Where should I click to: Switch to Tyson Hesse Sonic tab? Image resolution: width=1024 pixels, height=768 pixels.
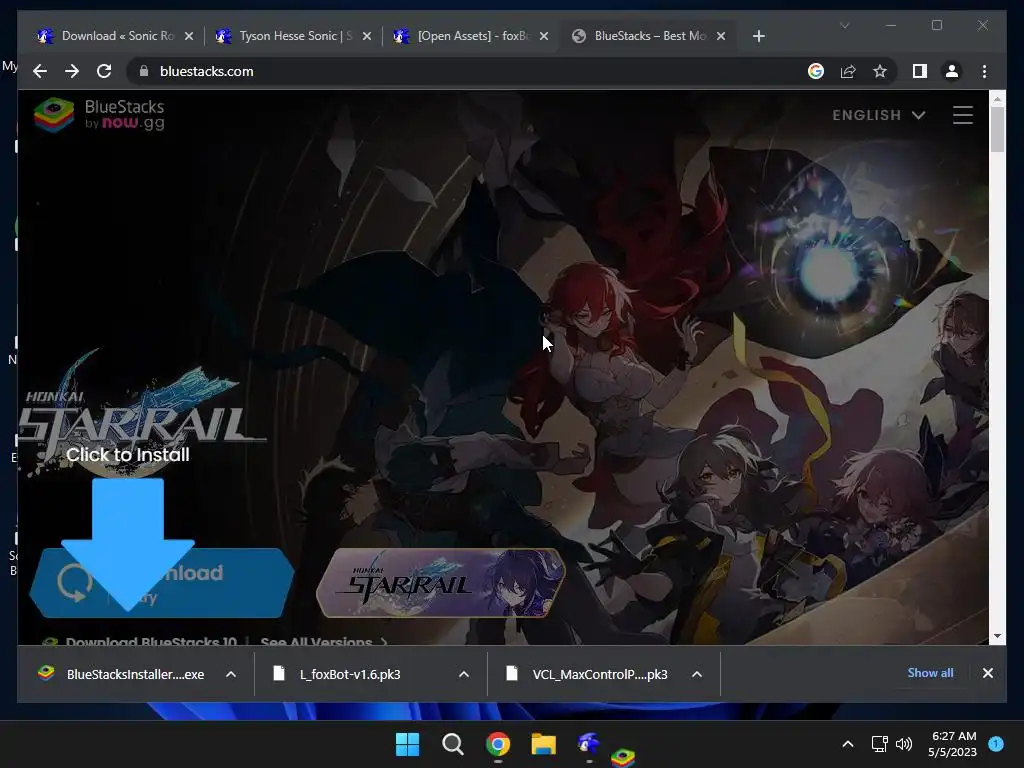tap(294, 36)
